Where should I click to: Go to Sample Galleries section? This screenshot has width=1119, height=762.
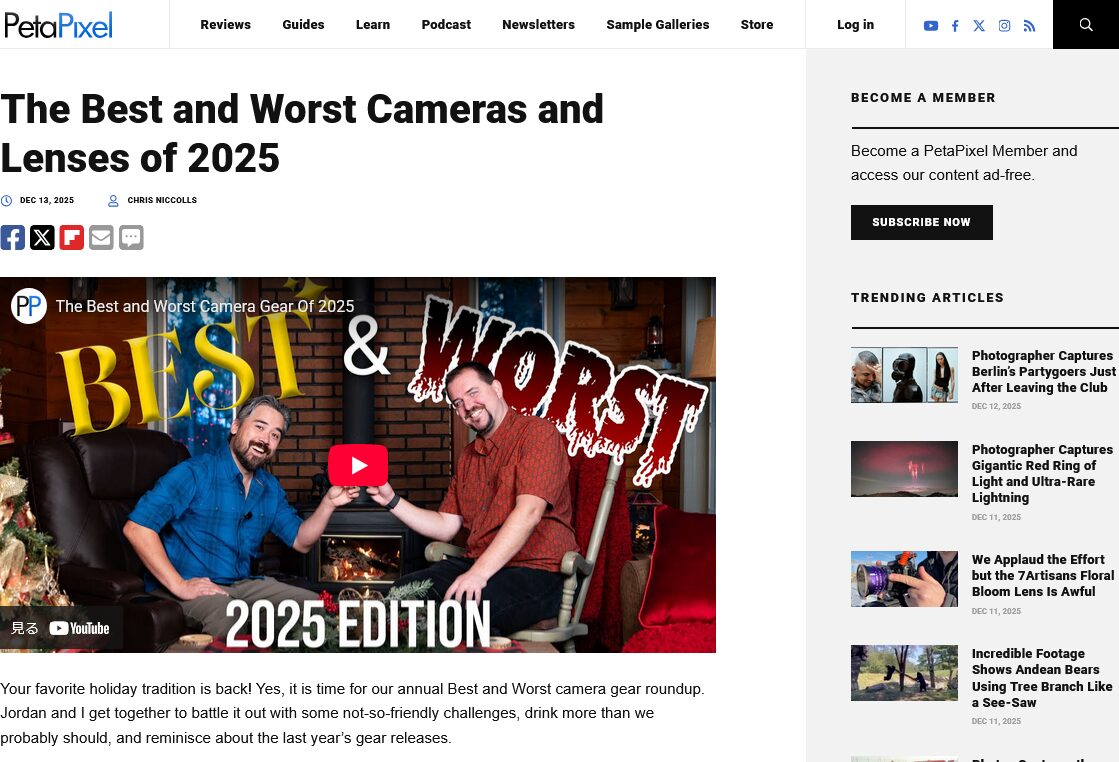pos(657,25)
